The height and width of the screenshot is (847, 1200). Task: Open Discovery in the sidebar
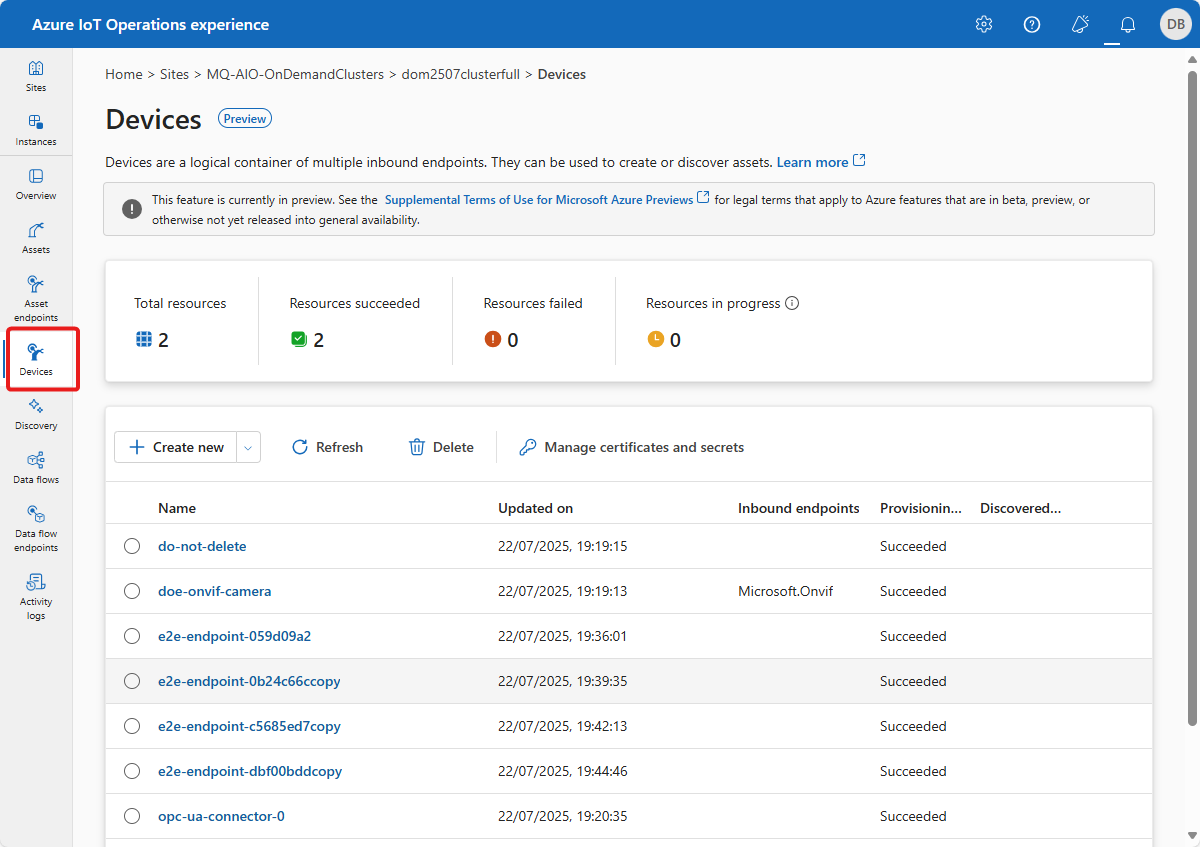[x=36, y=414]
